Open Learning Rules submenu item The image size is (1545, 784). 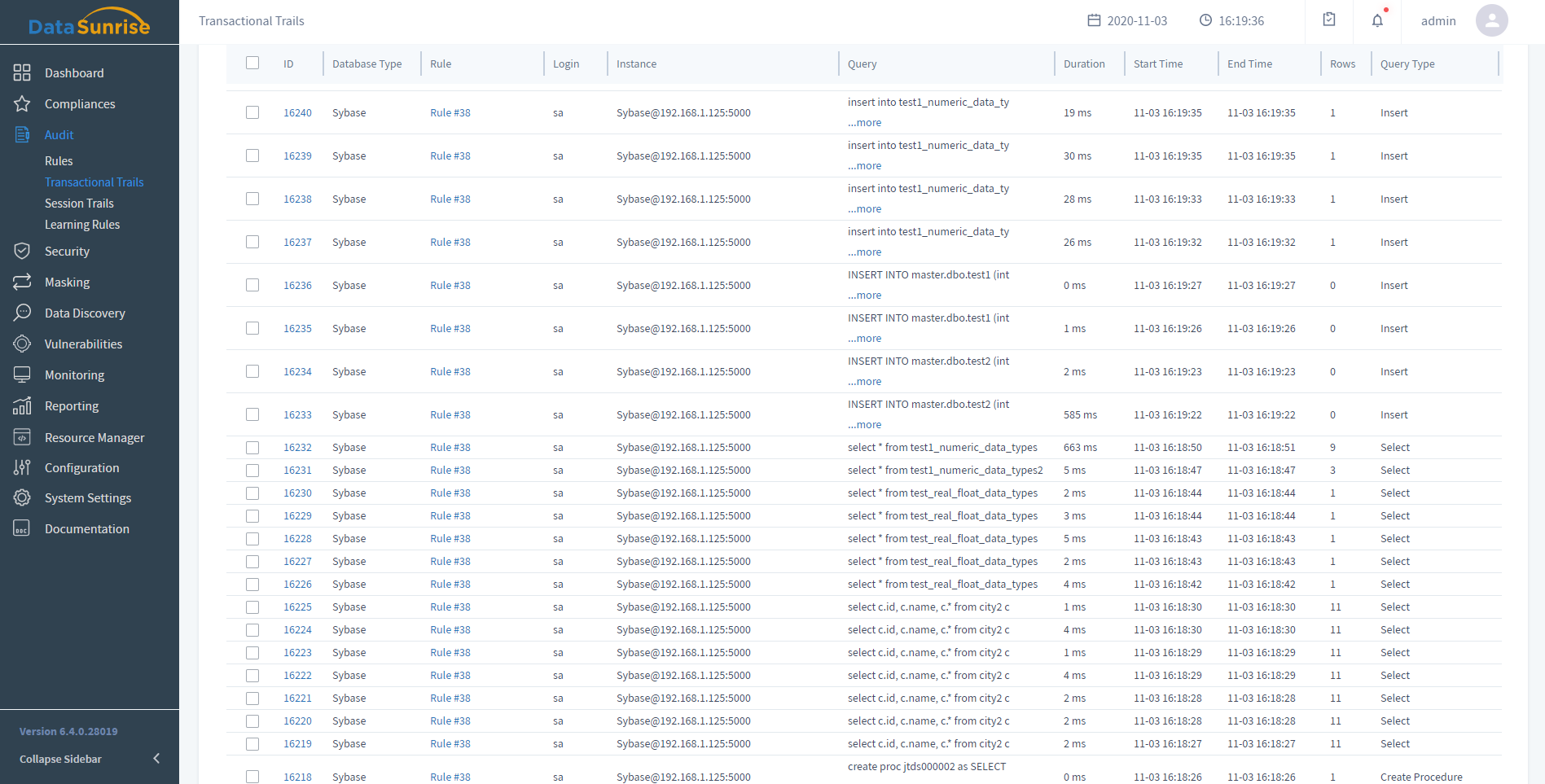[82, 225]
